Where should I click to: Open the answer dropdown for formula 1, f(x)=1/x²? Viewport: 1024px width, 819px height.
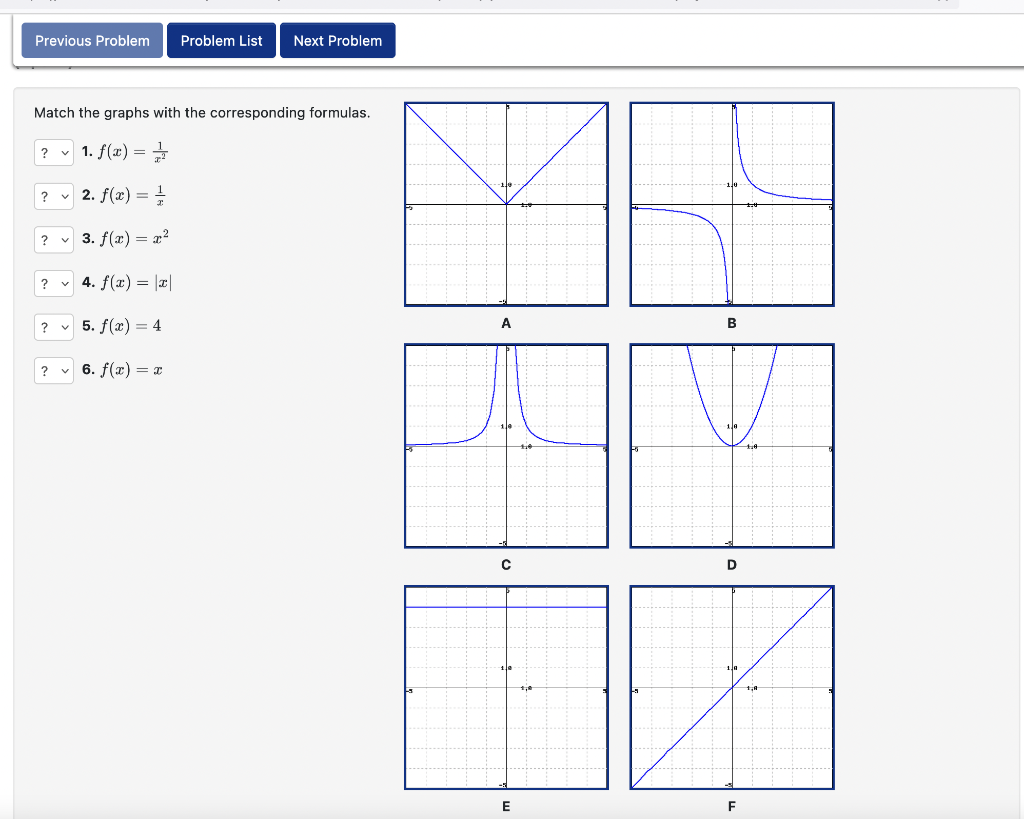click(x=53, y=152)
